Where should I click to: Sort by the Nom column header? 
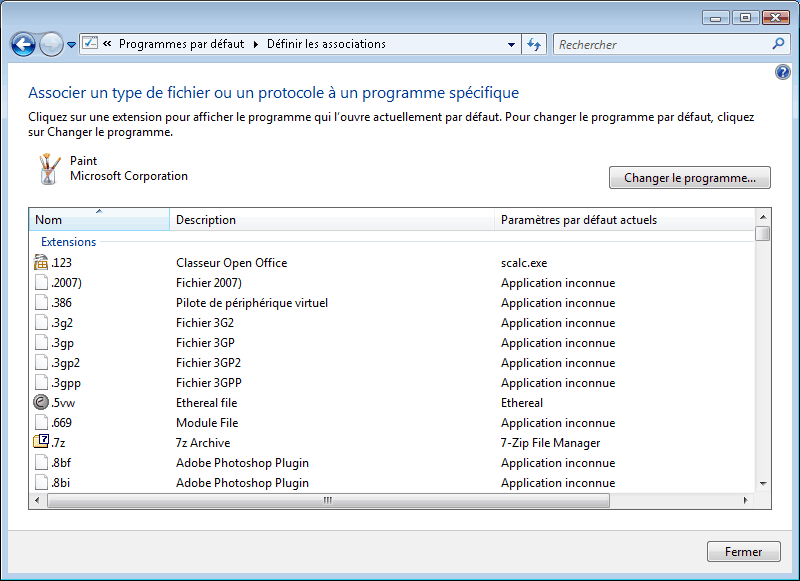coord(99,219)
